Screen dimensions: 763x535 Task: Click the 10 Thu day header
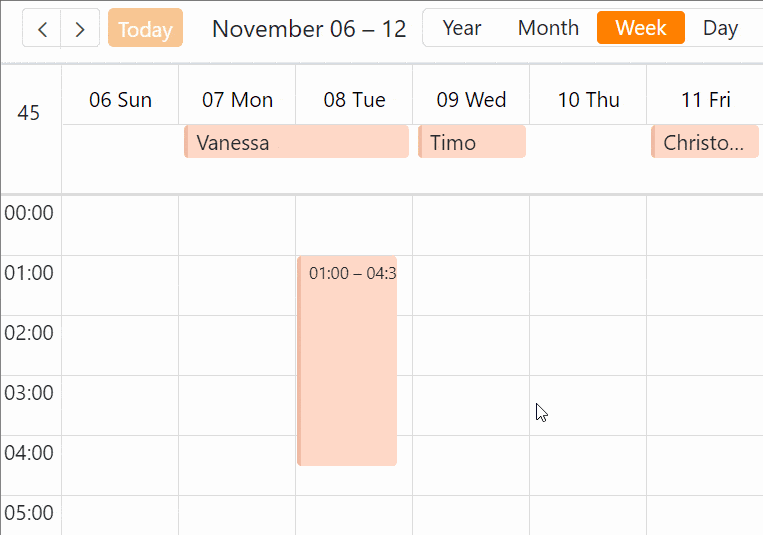click(x=588, y=100)
